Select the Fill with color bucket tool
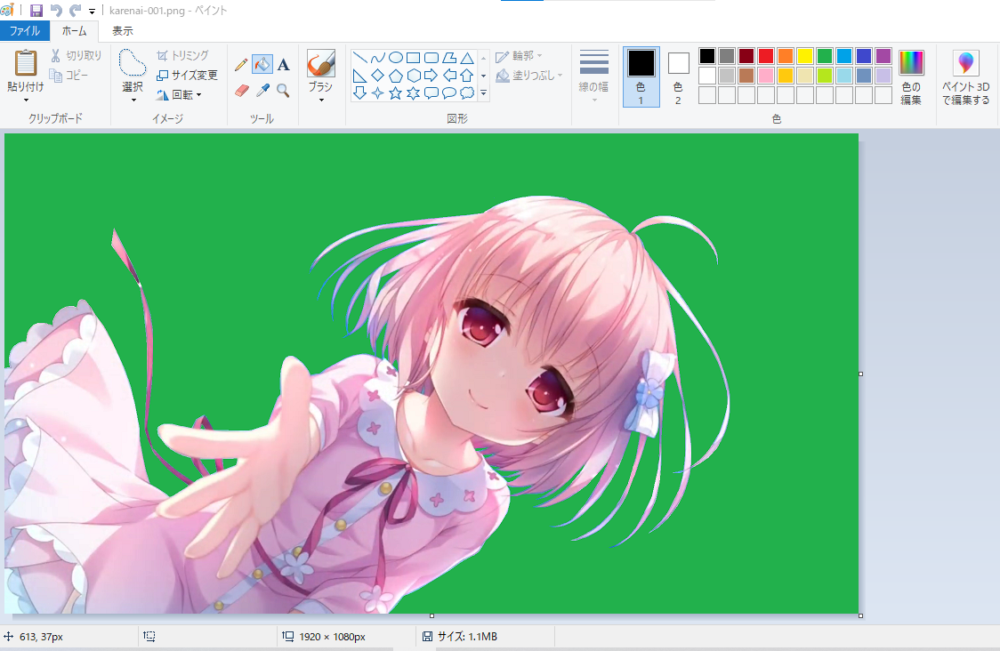The height and width of the screenshot is (651, 1000). tap(262, 64)
